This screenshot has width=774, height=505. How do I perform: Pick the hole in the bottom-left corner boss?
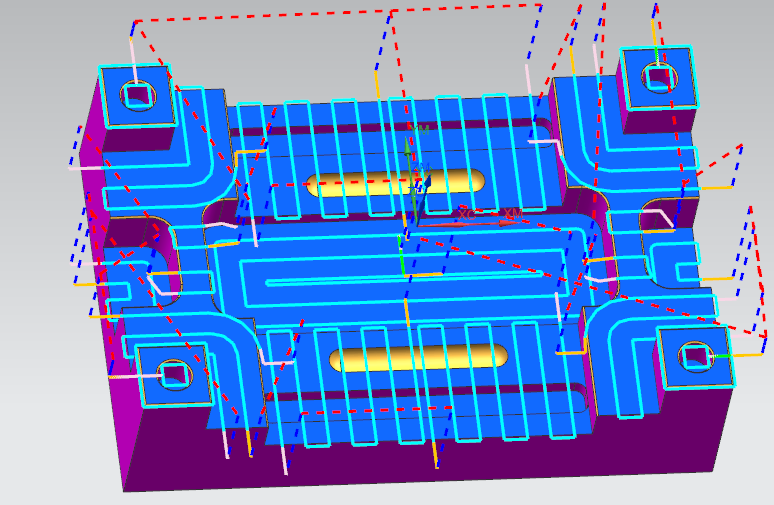pos(174,374)
